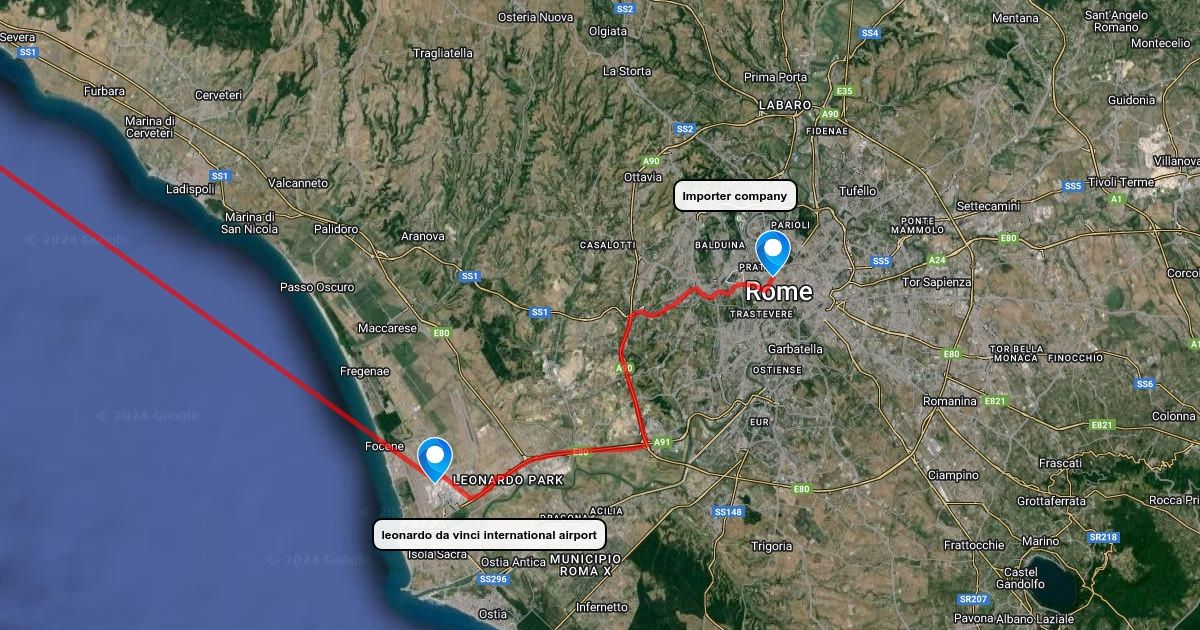This screenshot has height=630, width=1200.
Task: Click the LEONARDO PARK area label
Action: [x=509, y=480]
